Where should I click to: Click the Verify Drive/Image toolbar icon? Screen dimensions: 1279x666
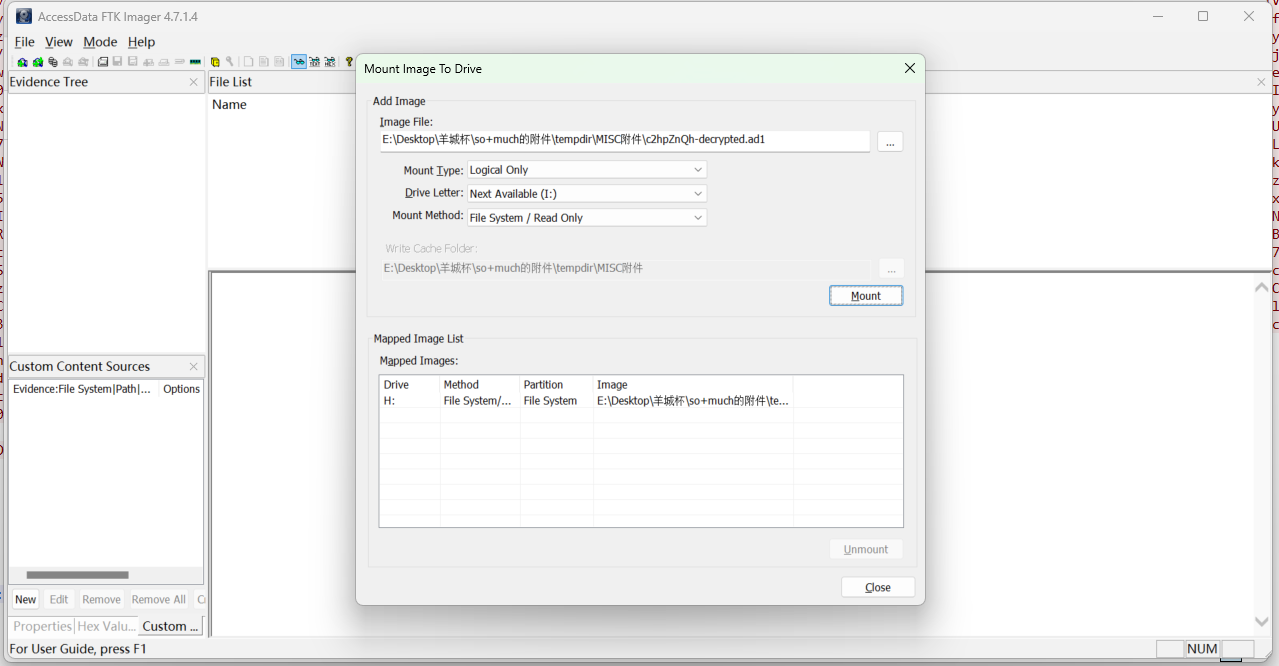pos(179,62)
